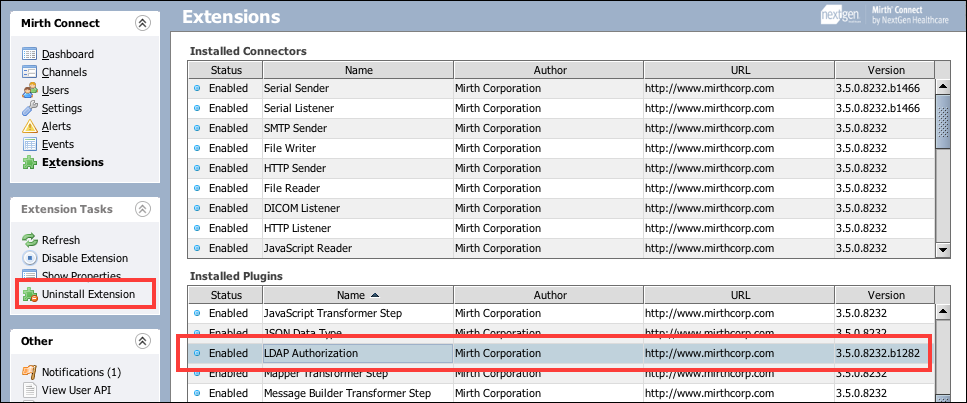Viewport: 967px width, 403px height.
Task: Sort connectors by Name column header
Action: point(358,70)
